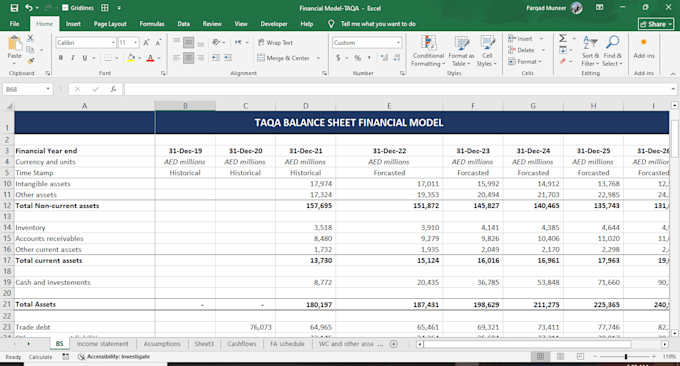The height and width of the screenshot is (366, 680).
Task: Switch to the Insert ribbon tab
Action: click(x=73, y=24)
